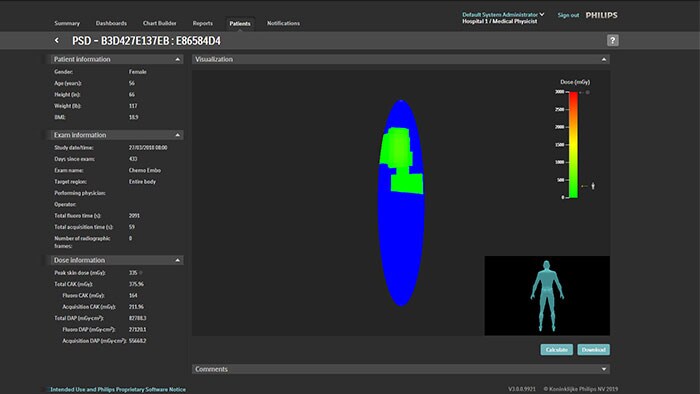The image size is (700, 394).
Task: Click the peak skin dose marker on scale
Action: [x=593, y=186]
